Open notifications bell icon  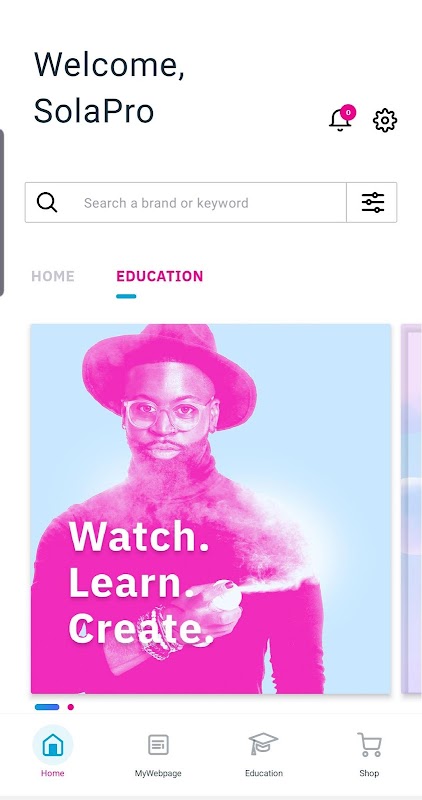pos(339,120)
